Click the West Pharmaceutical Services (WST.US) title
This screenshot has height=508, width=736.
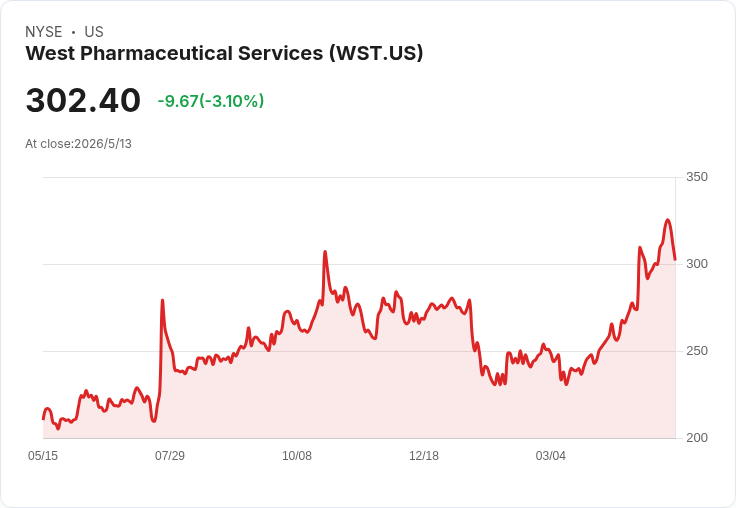coord(224,53)
